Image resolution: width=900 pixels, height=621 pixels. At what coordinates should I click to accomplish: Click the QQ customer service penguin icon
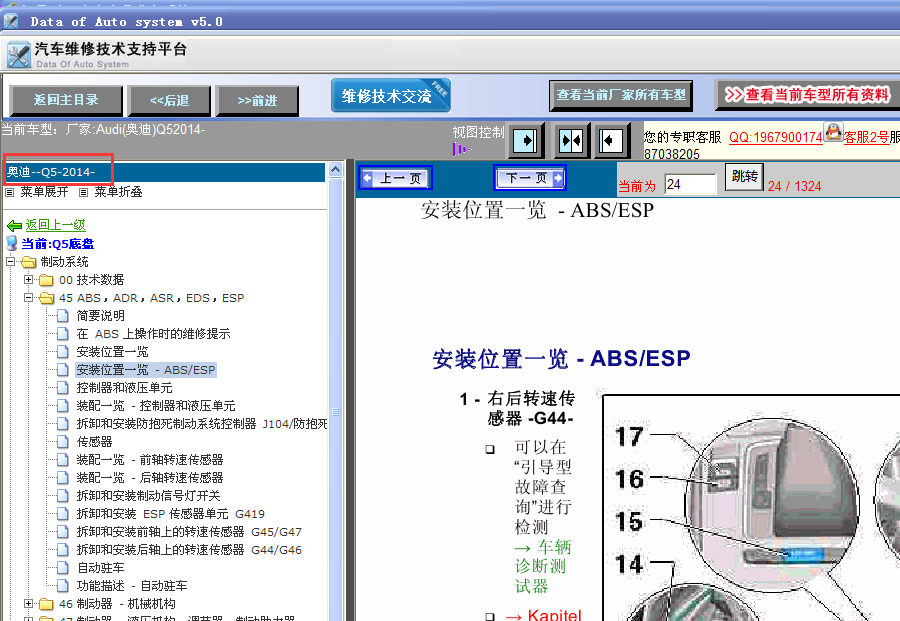pos(833,132)
